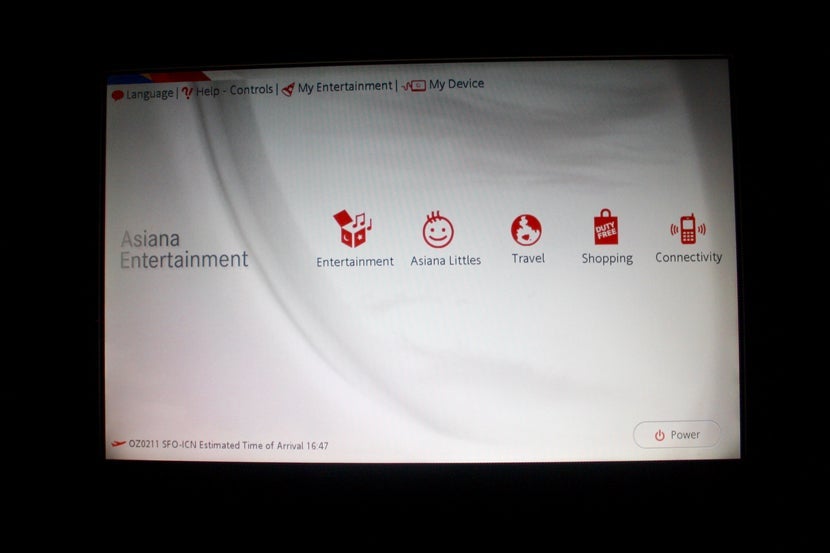
Task: Click the My Device plug icon
Action: [414, 85]
